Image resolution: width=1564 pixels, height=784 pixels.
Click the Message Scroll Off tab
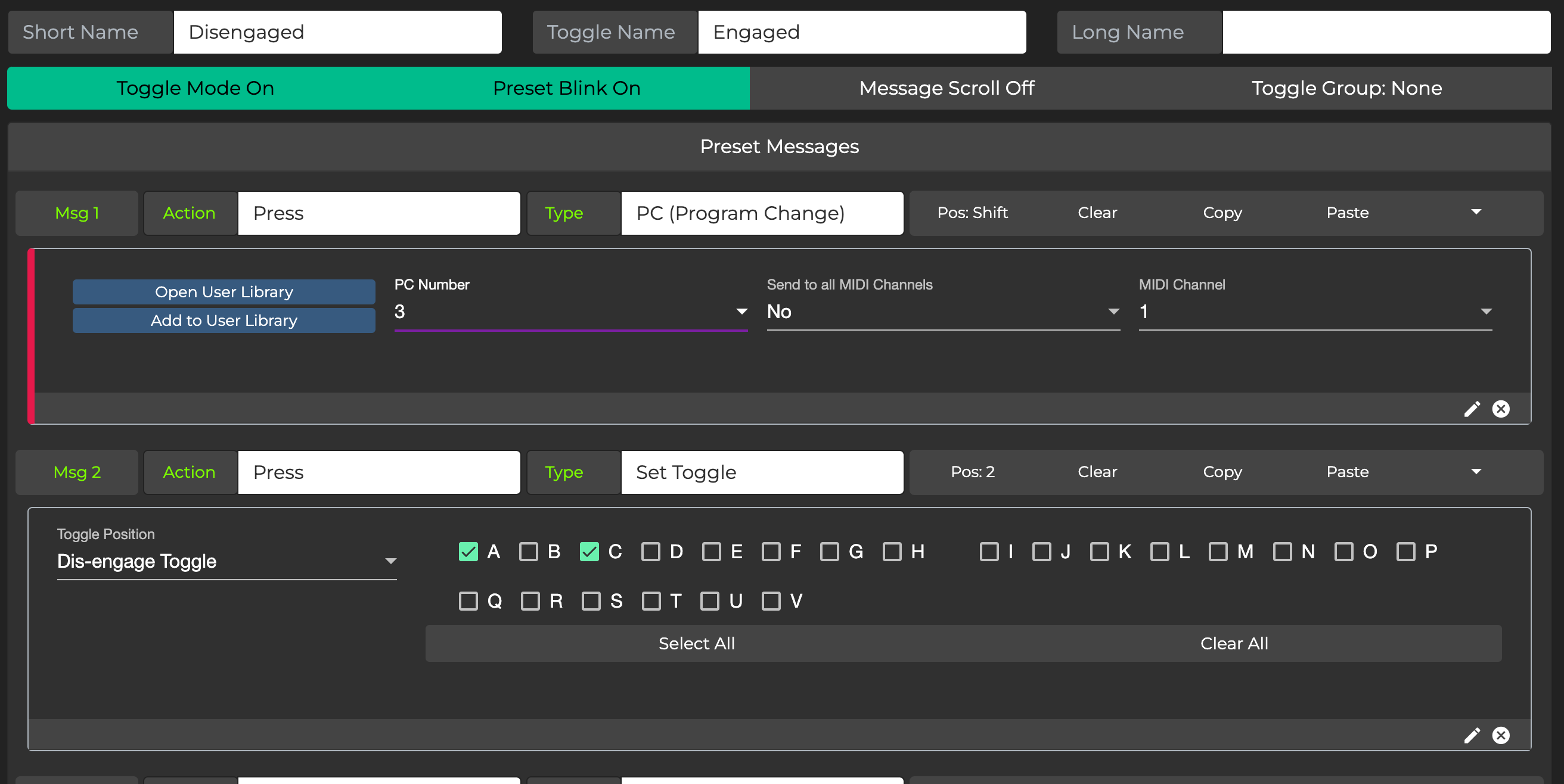pyautogui.click(x=946, y=88)
